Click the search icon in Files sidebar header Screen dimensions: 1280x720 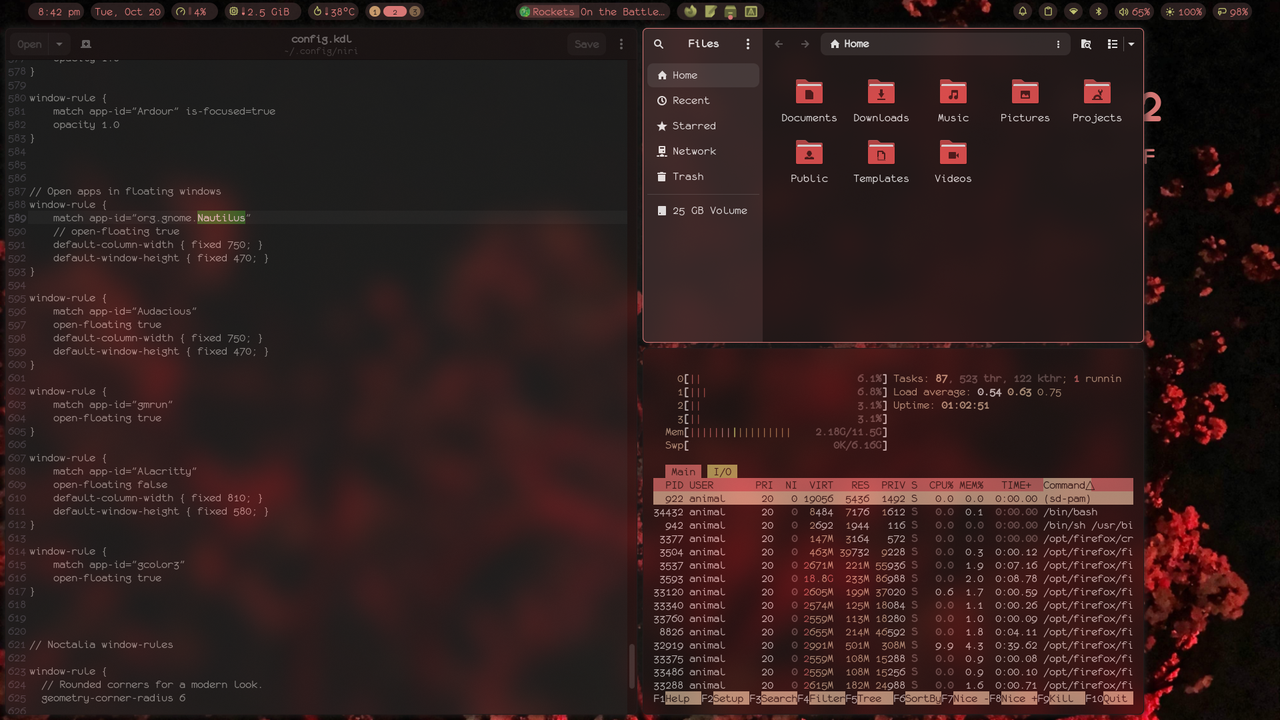659,44
